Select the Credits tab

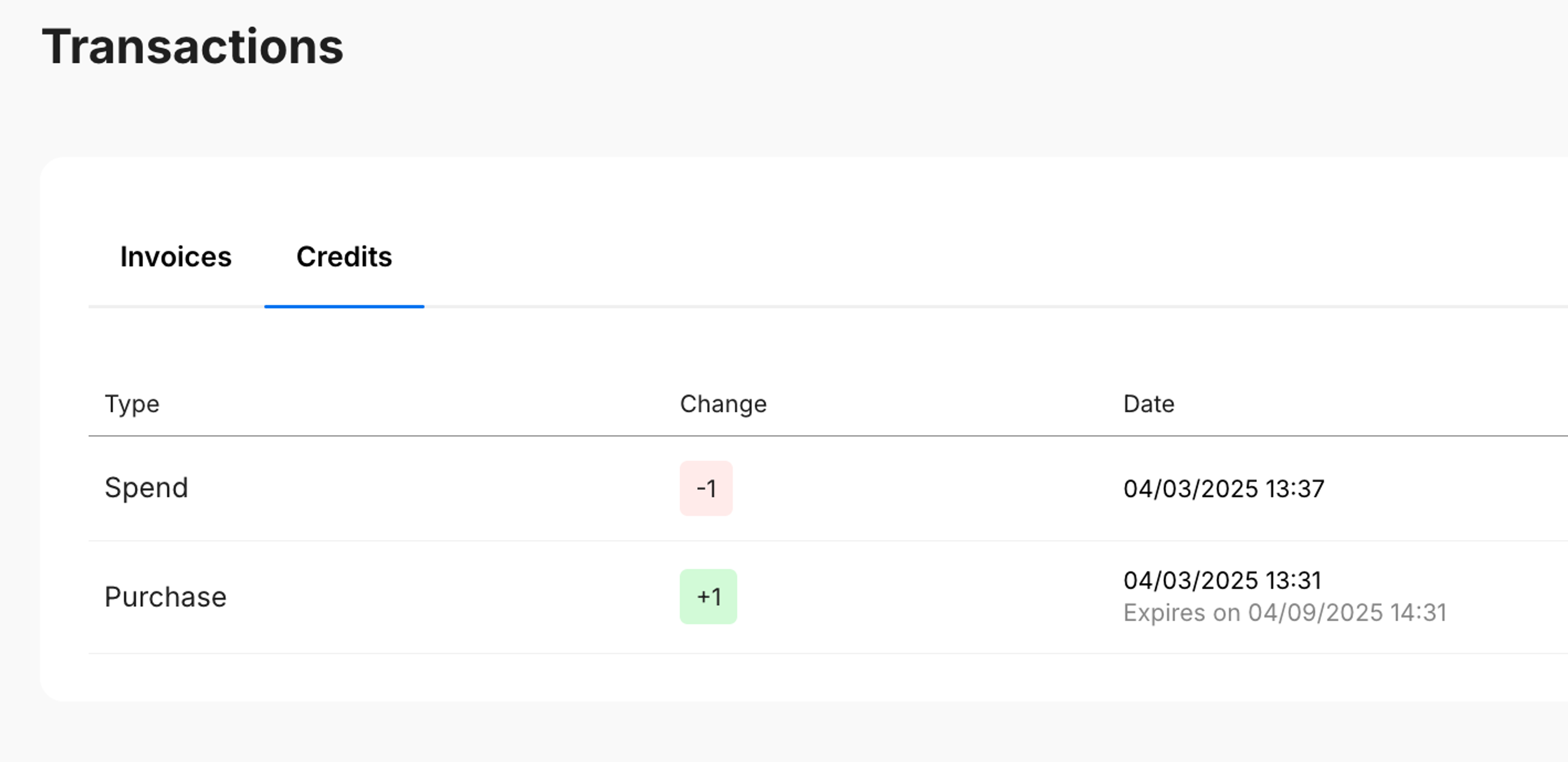click(344, 257)
